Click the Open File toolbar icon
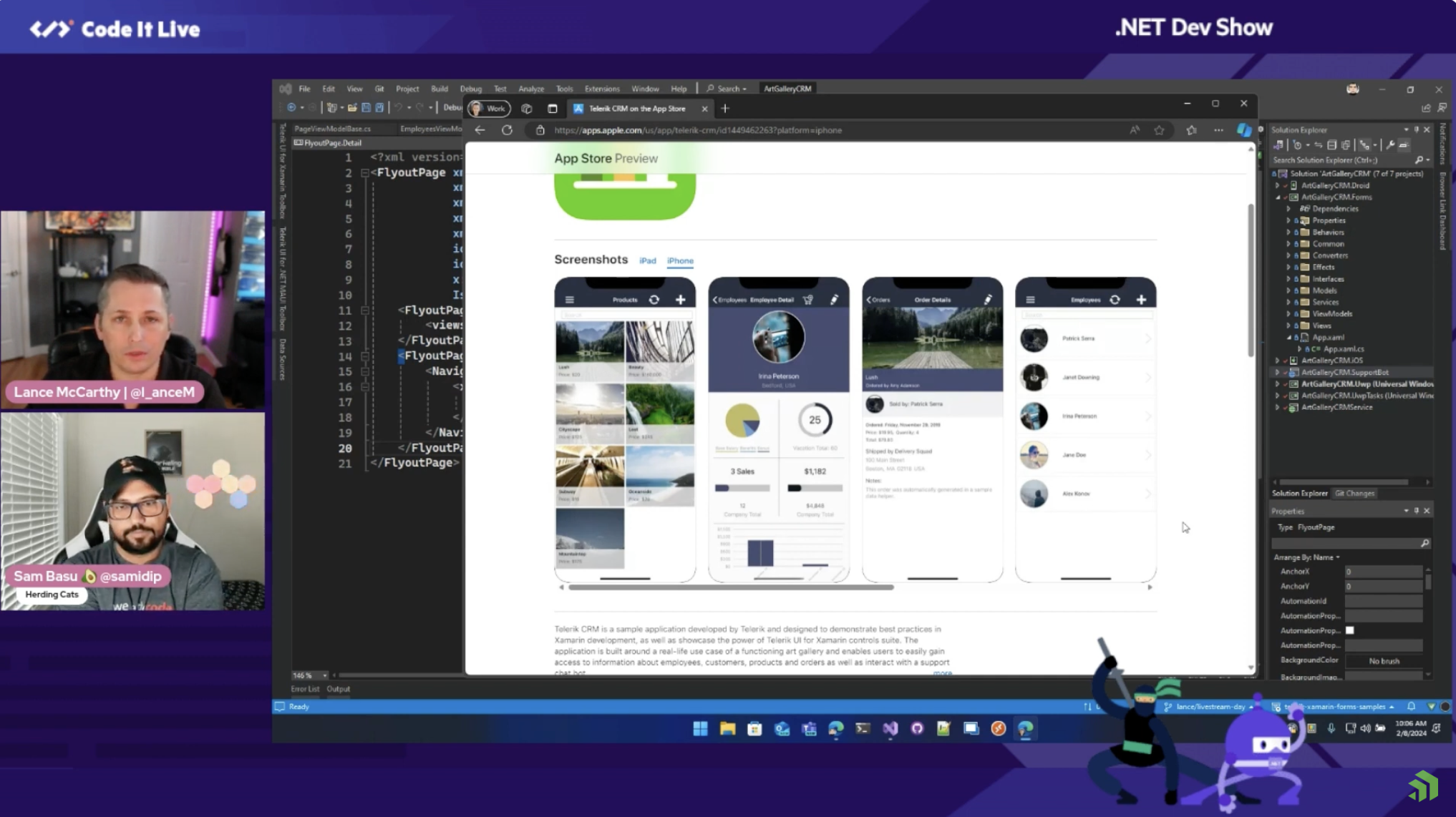The image size is (1456, 817). click(352, 108)
